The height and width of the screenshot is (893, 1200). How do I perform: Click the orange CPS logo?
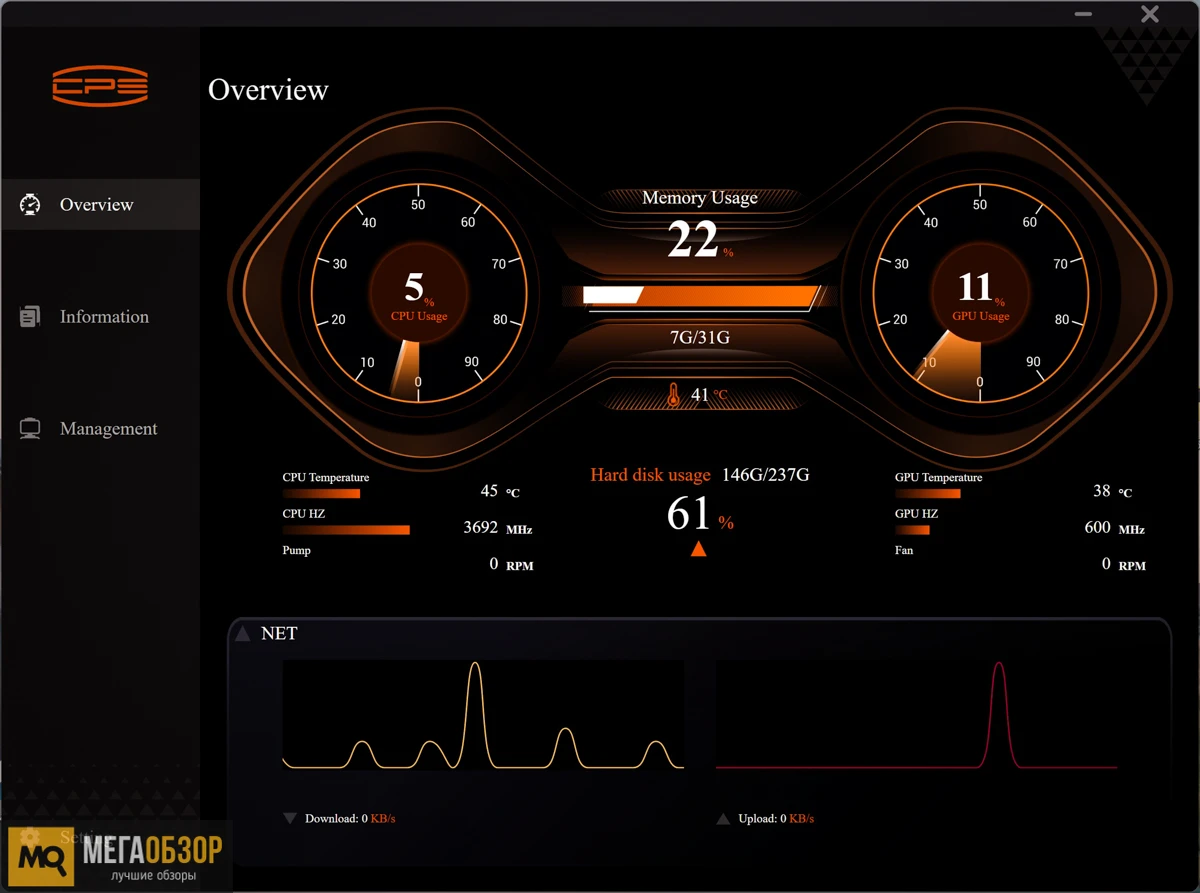(x=100, y=86)
